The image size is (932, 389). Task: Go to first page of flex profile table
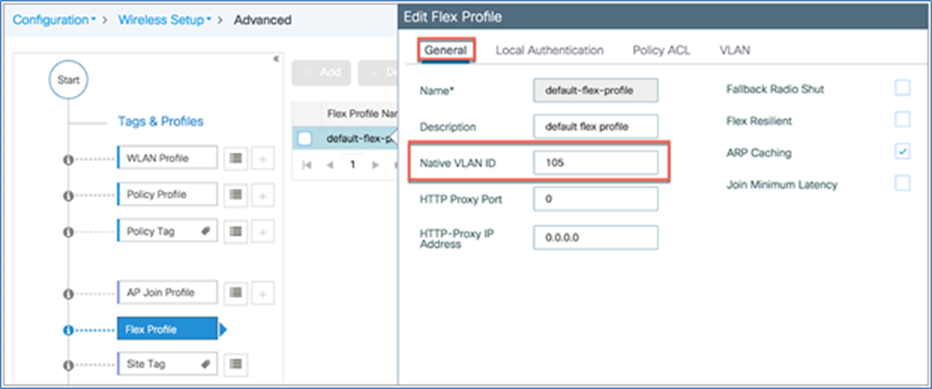(307, 165)
